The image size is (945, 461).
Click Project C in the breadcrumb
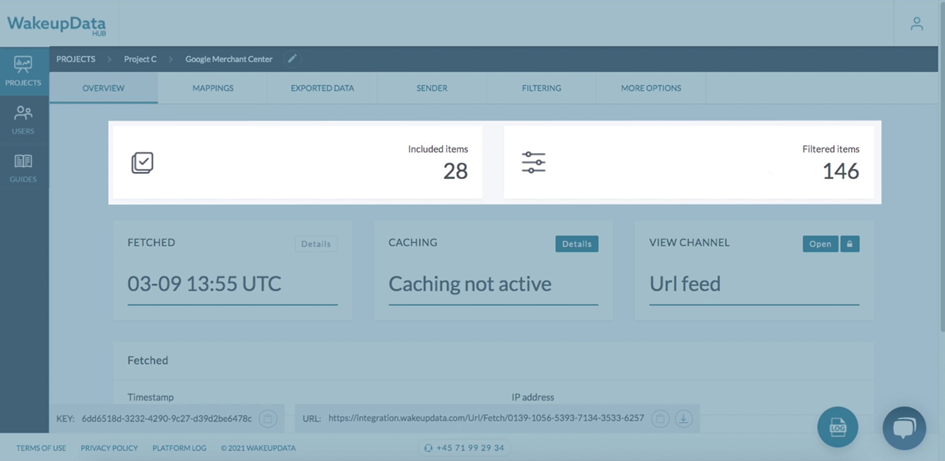point(140,59)
